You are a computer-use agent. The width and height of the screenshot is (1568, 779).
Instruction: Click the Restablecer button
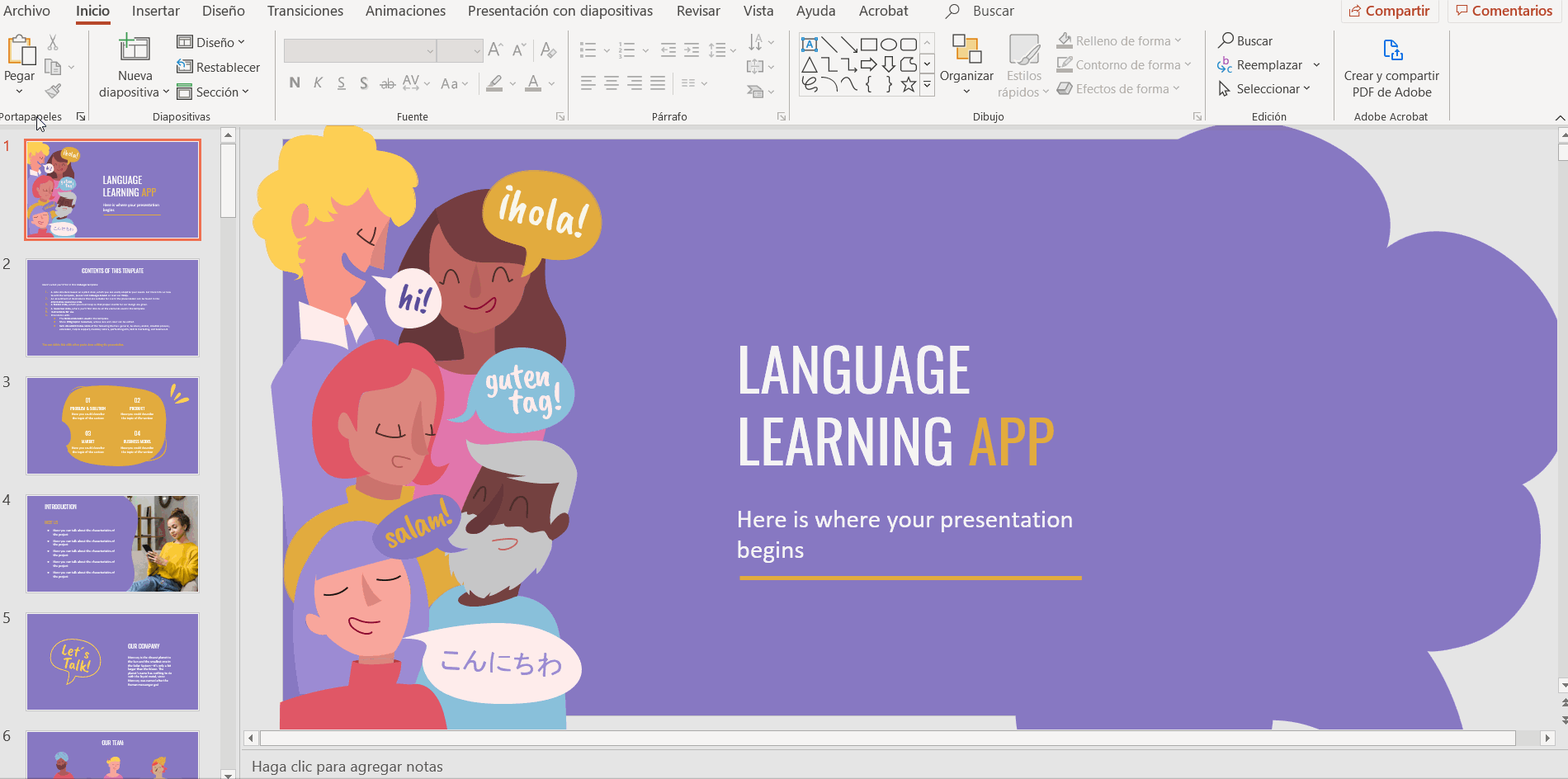[218, 67]
